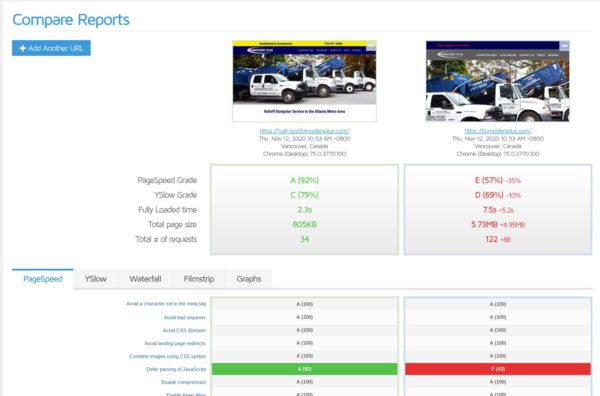Image resolution: width=600 pixels, height=396 pixels.
Task: Open the Enable compression recommendation
Action: [x=184, y=382]
